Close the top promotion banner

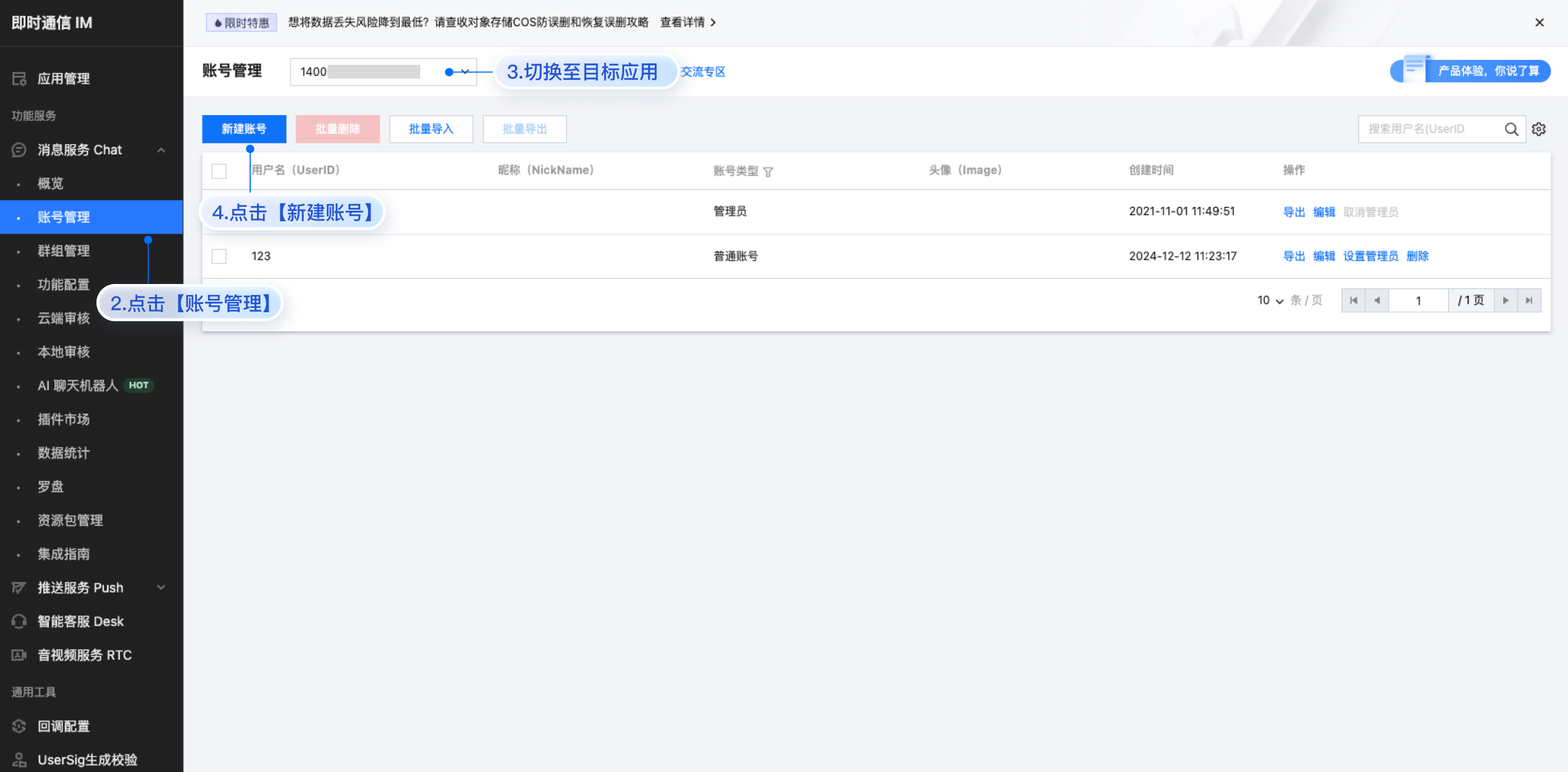[1539, 23]
